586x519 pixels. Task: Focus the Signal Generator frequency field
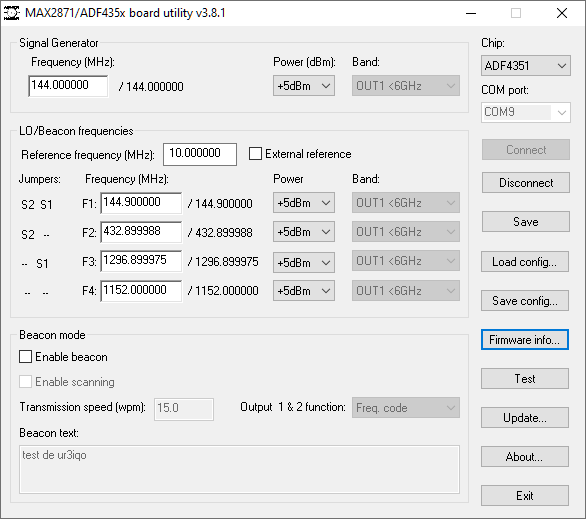[x=68, y=86]
